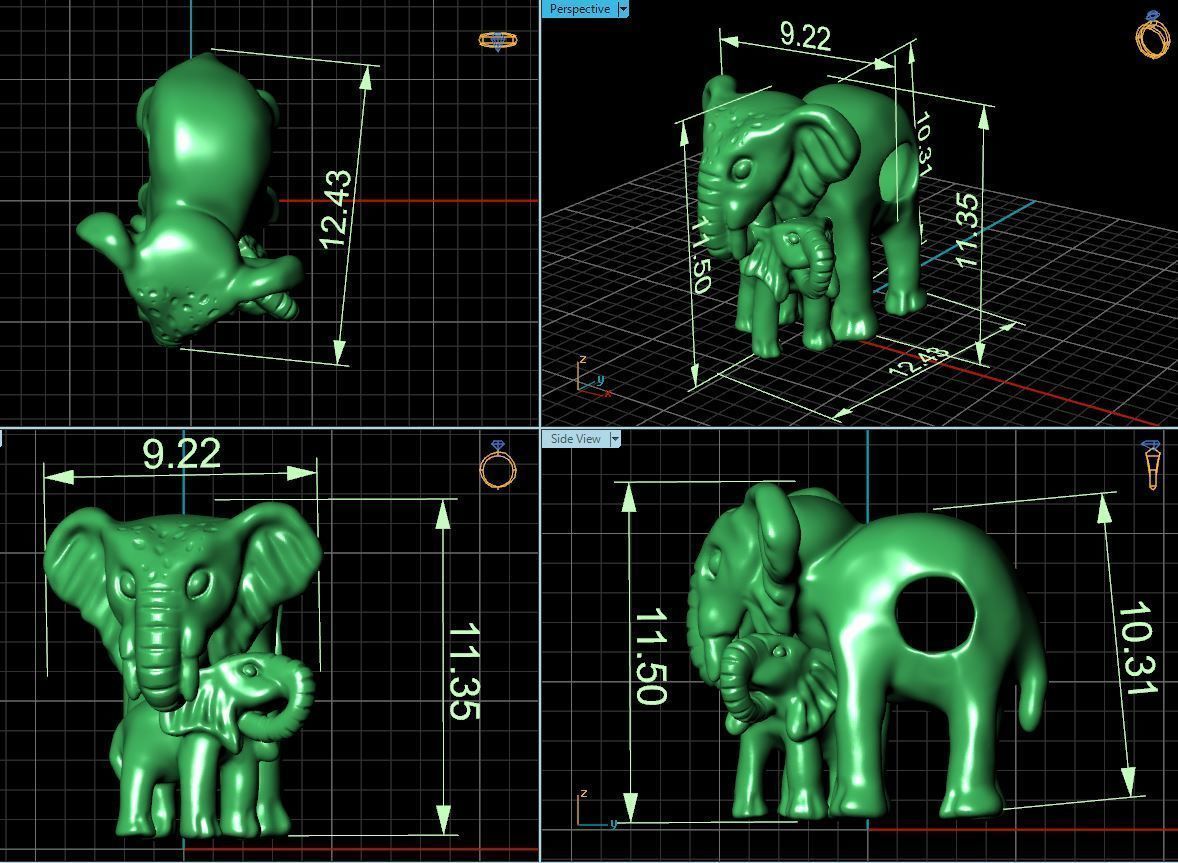Select the 11.35 dimension in the front viewport
The width and height of the screenshot is (1178, 863).
(464, 671)
